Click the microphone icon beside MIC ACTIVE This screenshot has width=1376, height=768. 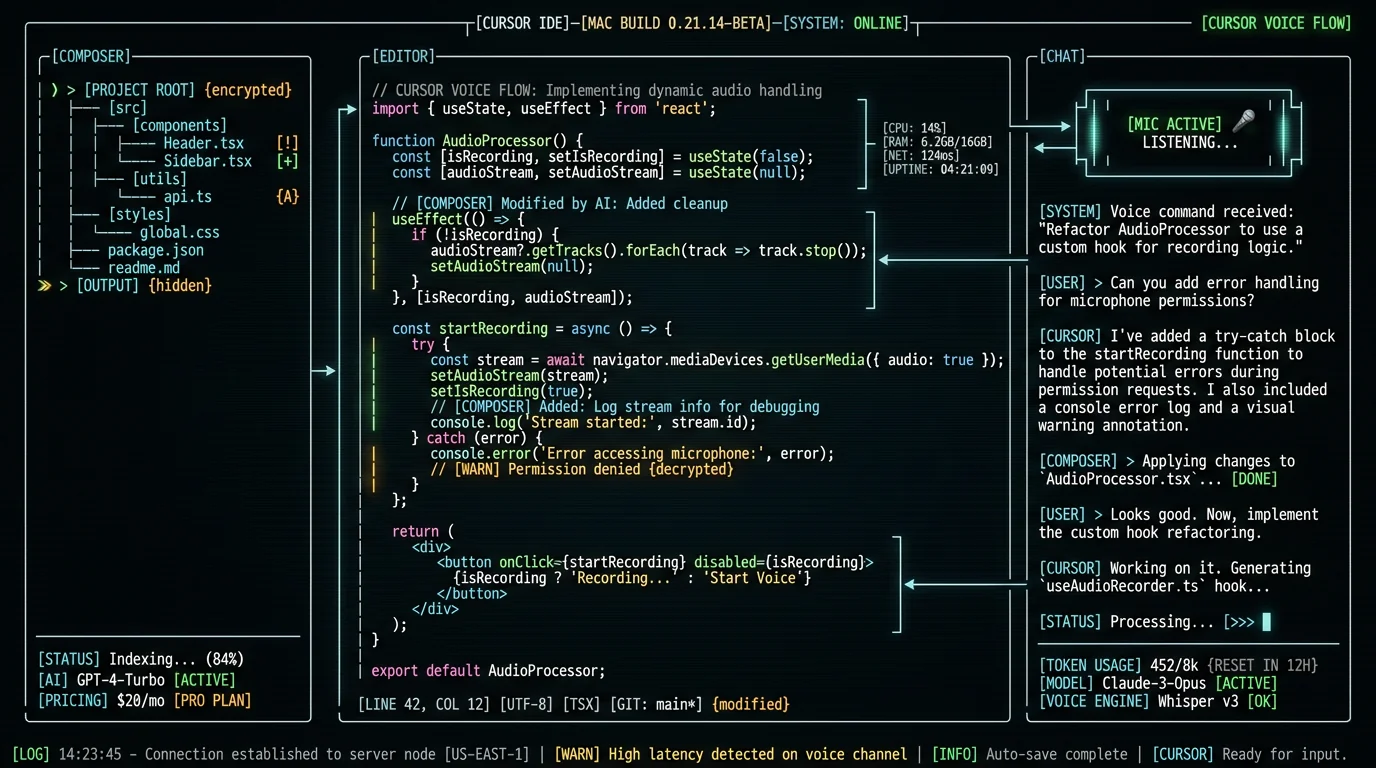pyautogui.click(x=1243, y=122)
